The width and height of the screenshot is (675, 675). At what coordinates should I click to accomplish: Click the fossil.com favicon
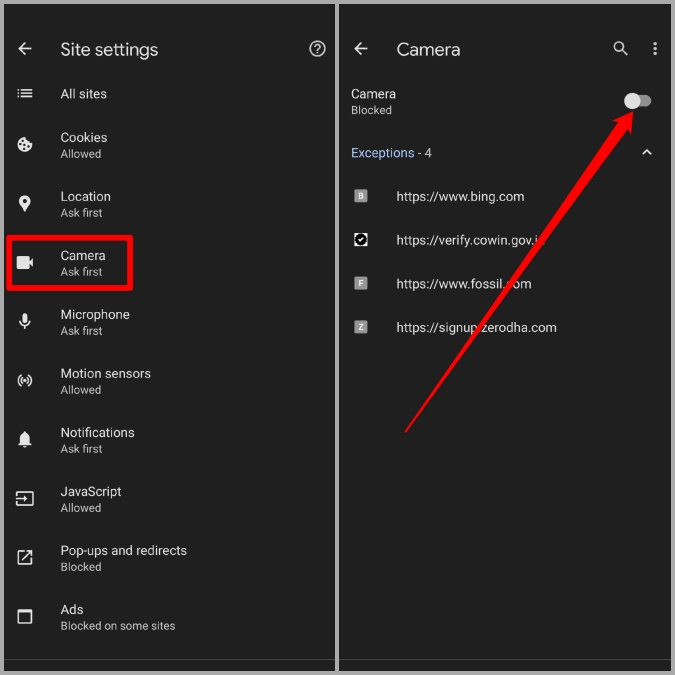361,283
